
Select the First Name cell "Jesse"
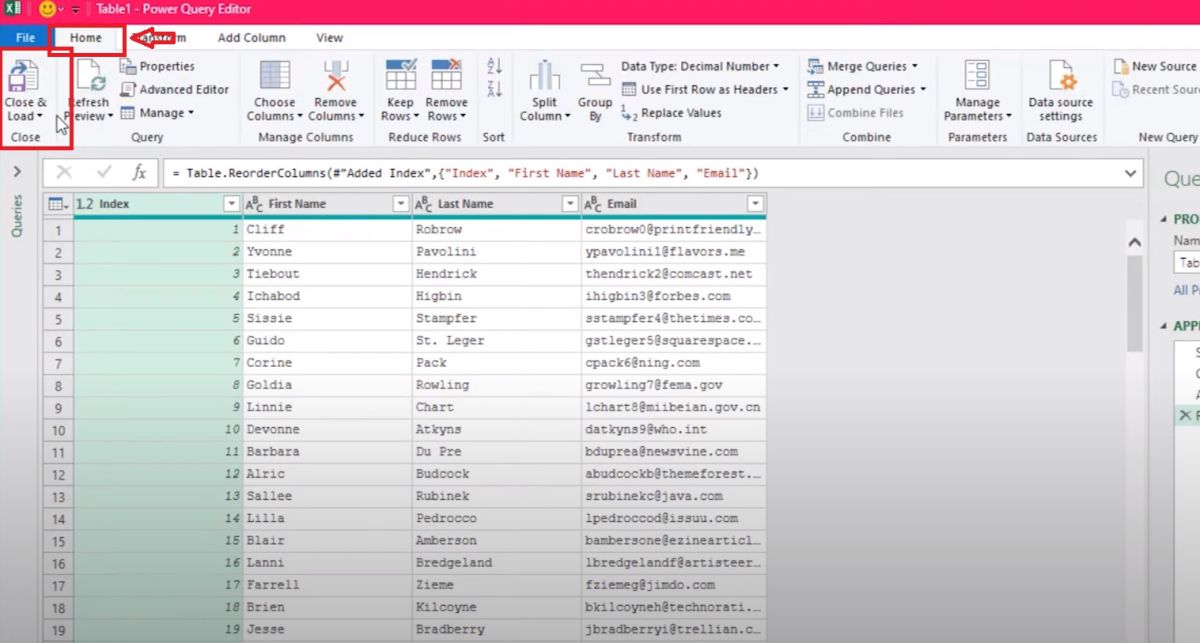(327, 630)
